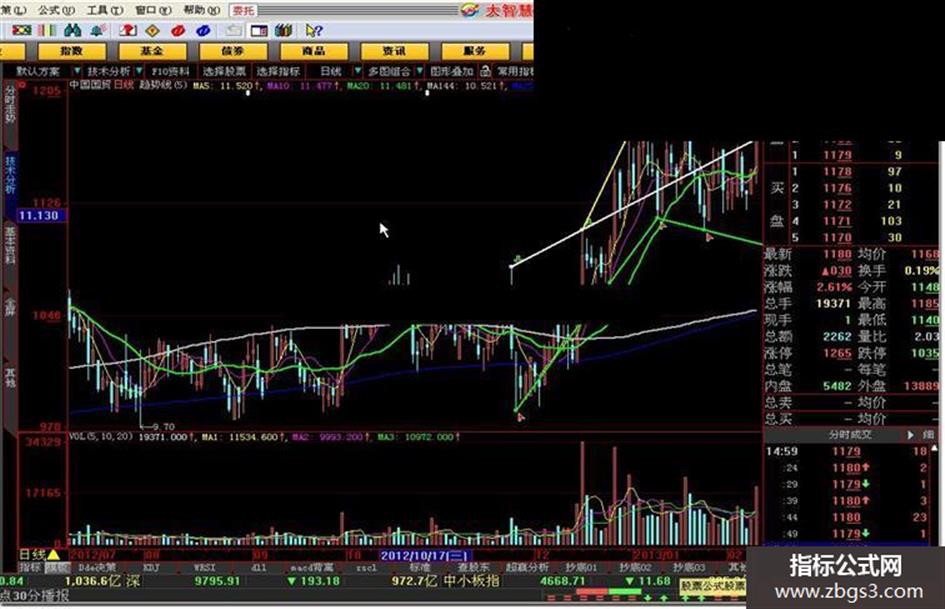Click the 选择股票 toolbar item
Screen dimensions: 945x609
coord(224,71)
